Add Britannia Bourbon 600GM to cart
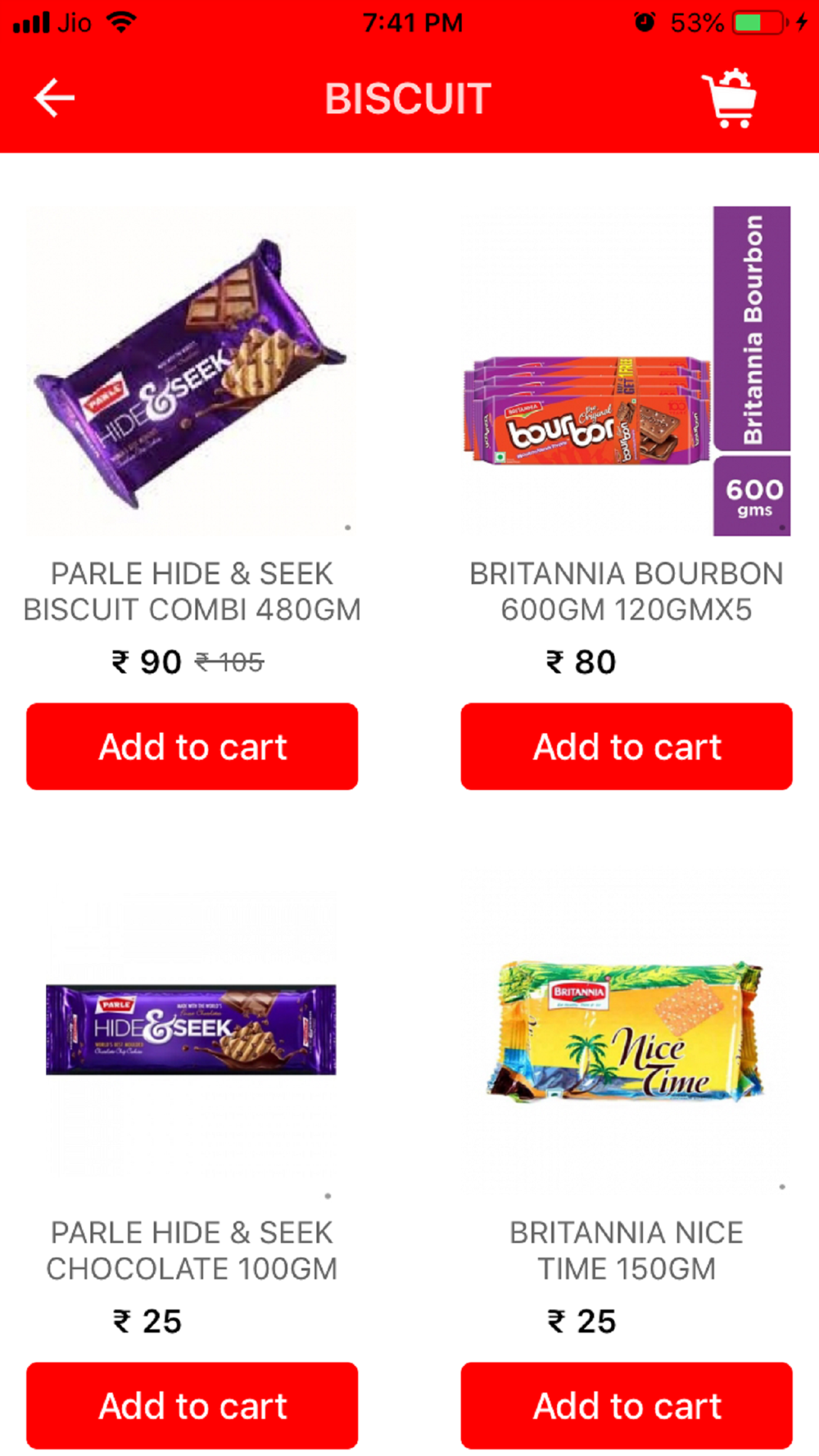819x1456 pixels. coord(627,746)
